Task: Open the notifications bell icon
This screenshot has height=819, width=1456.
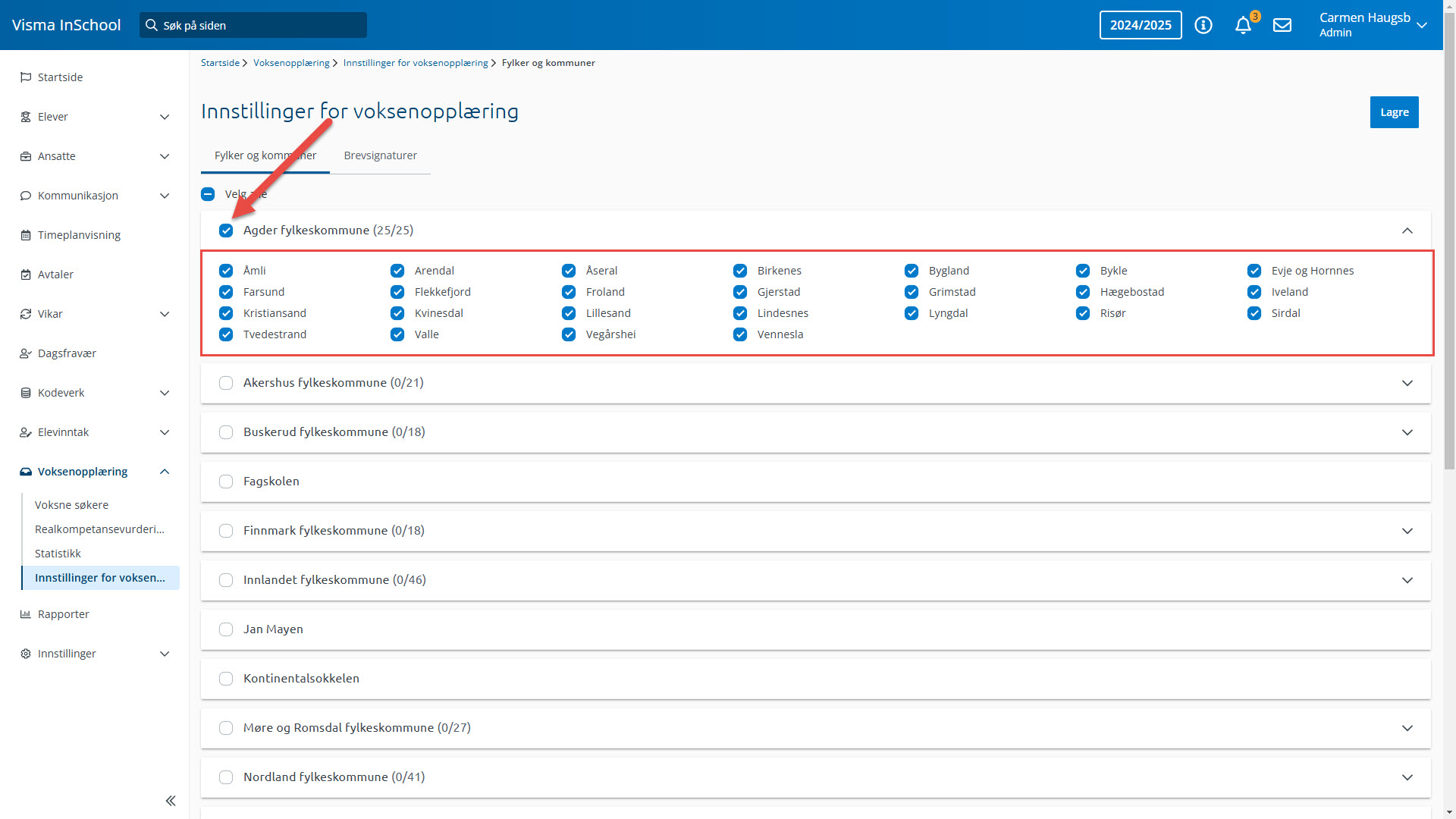Action: click(1242, 26)
